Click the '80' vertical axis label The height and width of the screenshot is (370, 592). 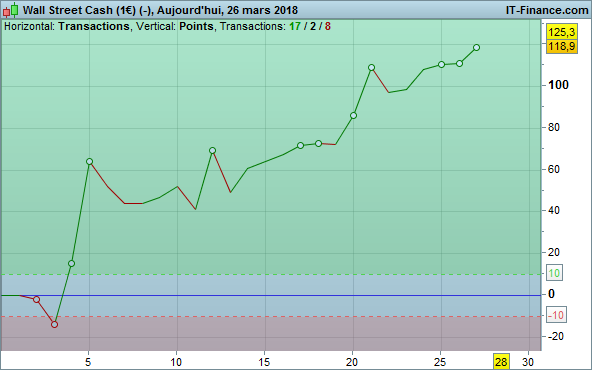click(x=554, y=127)
